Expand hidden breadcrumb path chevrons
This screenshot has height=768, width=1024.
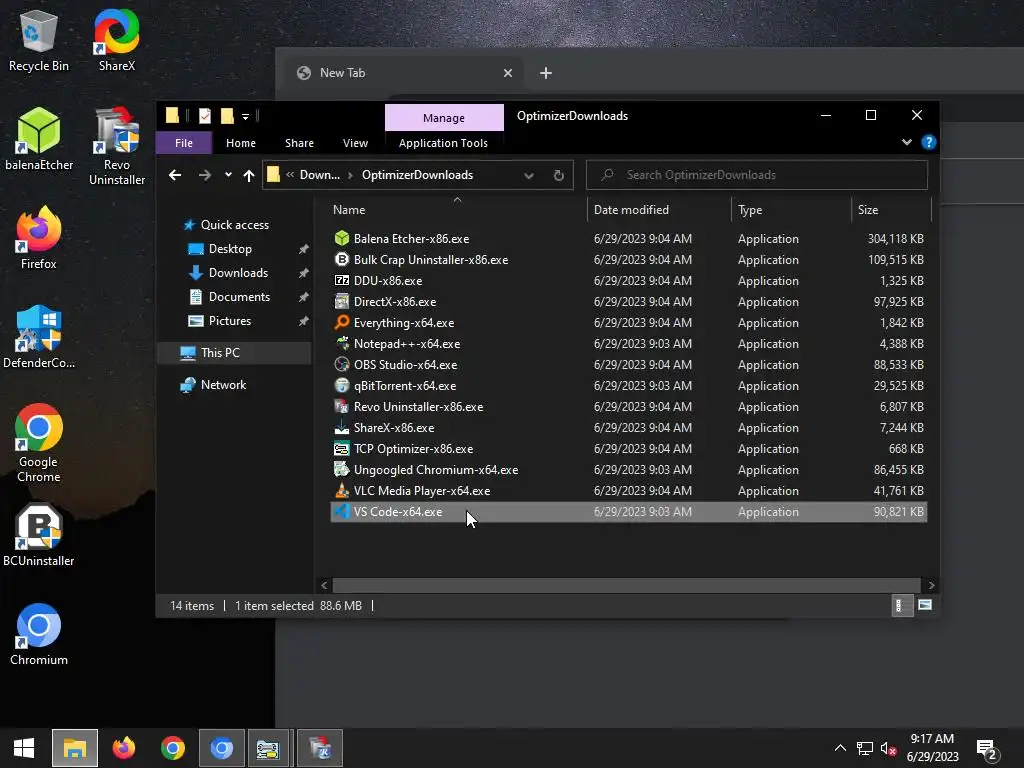(290, 175)
